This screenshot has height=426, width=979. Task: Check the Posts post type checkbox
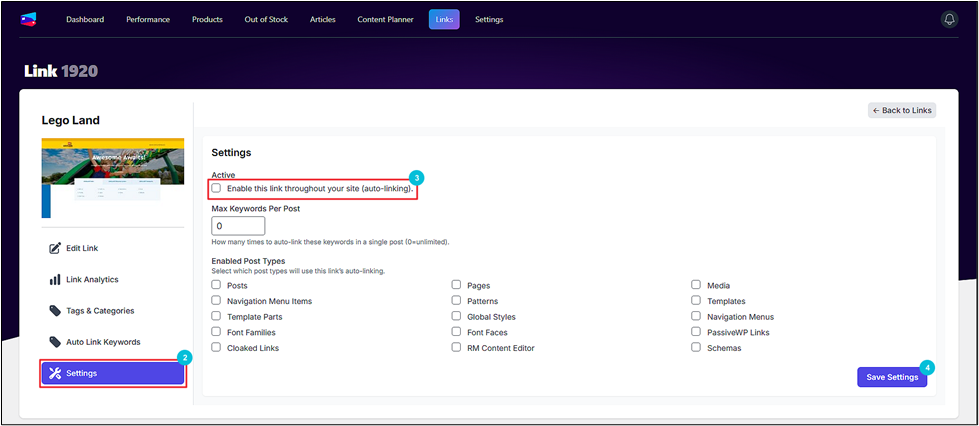pyautogui.click(x=216, y=285)
